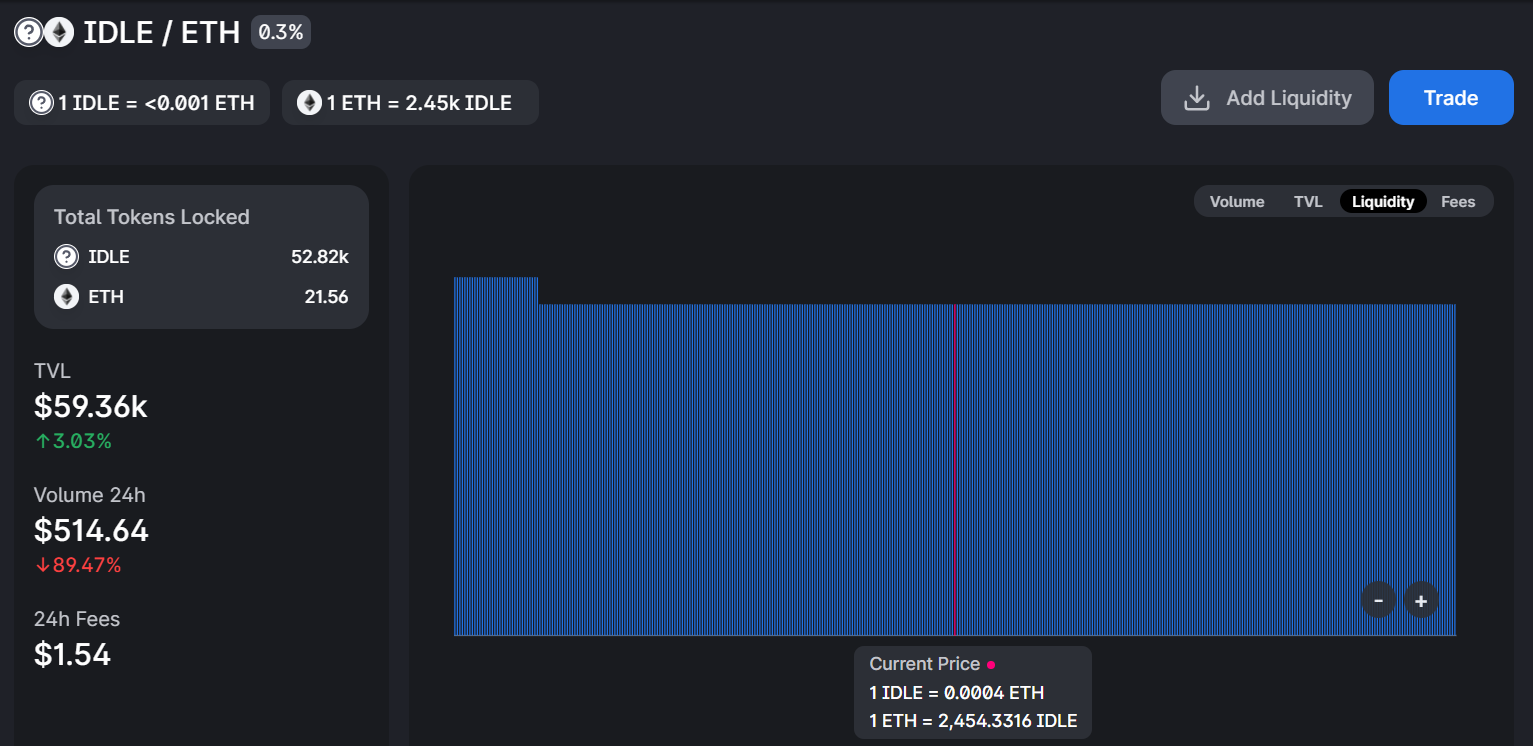Click the Ethereum icon in the 1 ETH price chip
The height and width of the screenshot is (746, 1533).
tap(309, 103)
